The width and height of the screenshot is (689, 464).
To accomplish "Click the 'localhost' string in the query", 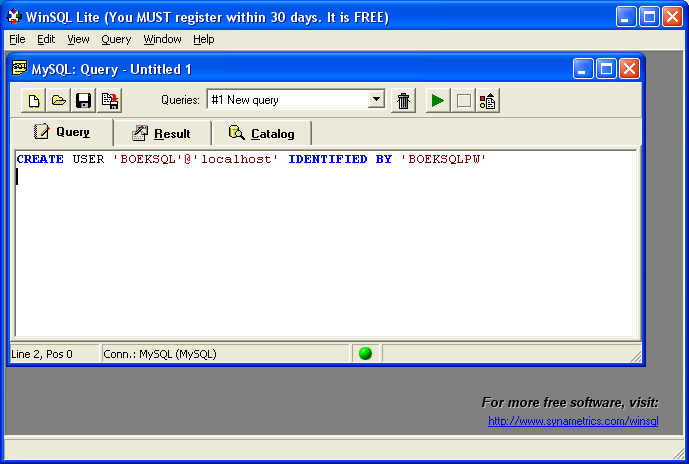I will [236, 159].
